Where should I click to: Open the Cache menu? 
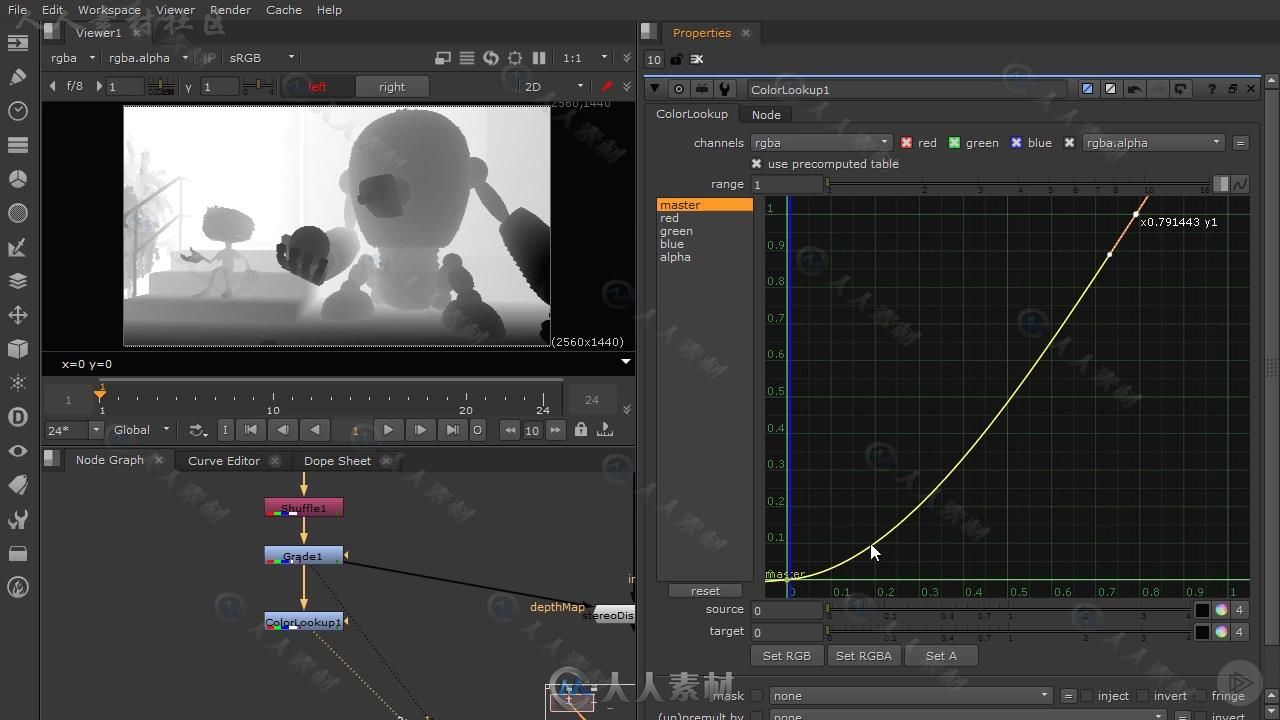[284, 10]
